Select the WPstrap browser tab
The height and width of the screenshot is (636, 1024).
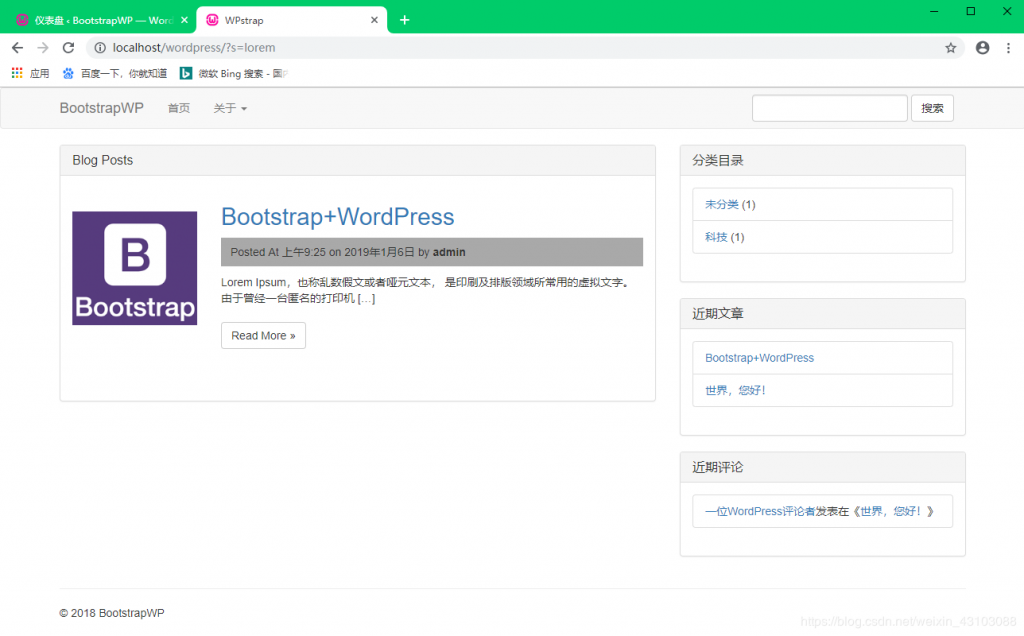click(292, 20)
